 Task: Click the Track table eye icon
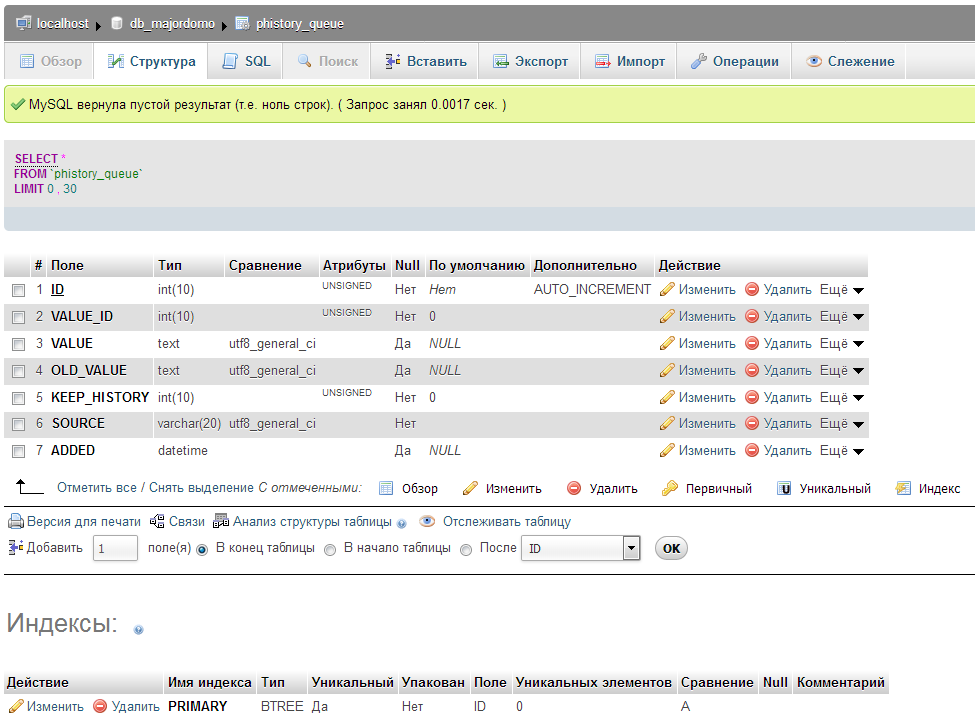[x=427, y=522]
